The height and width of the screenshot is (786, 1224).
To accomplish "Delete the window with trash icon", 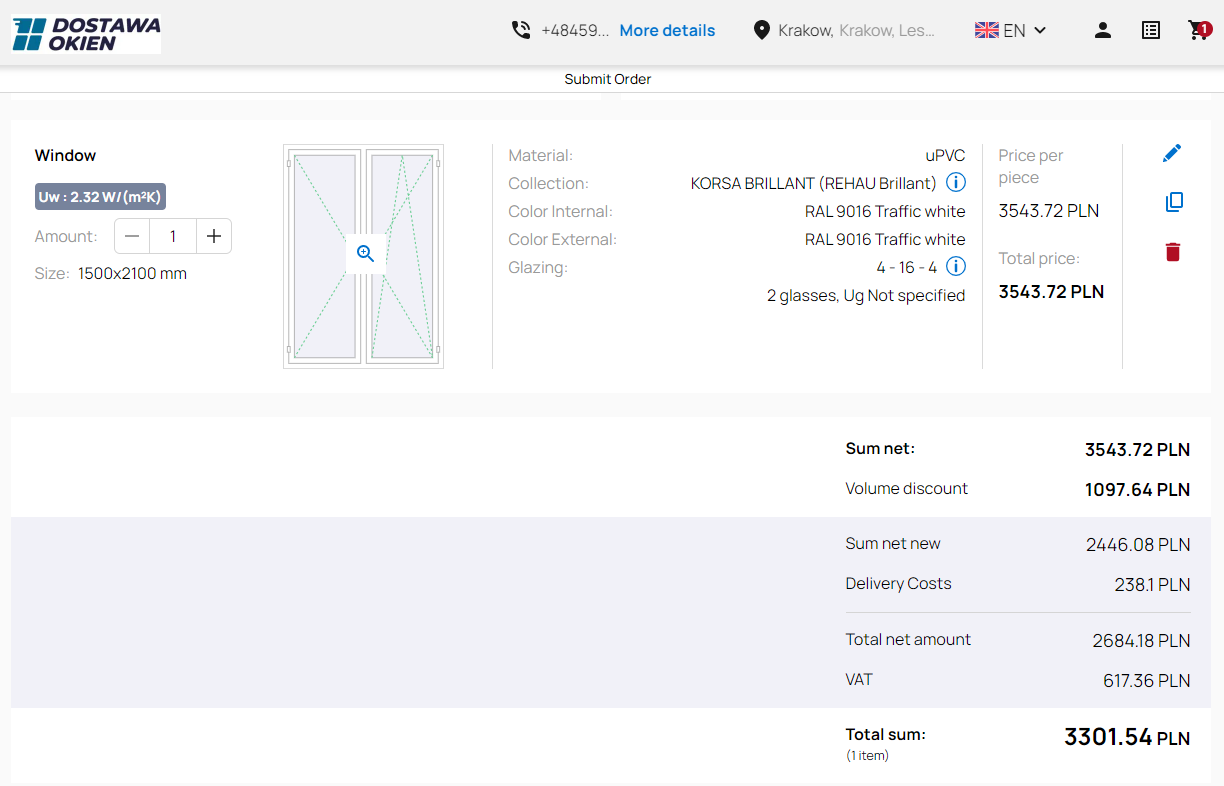I will click(x=1172, y=252).
